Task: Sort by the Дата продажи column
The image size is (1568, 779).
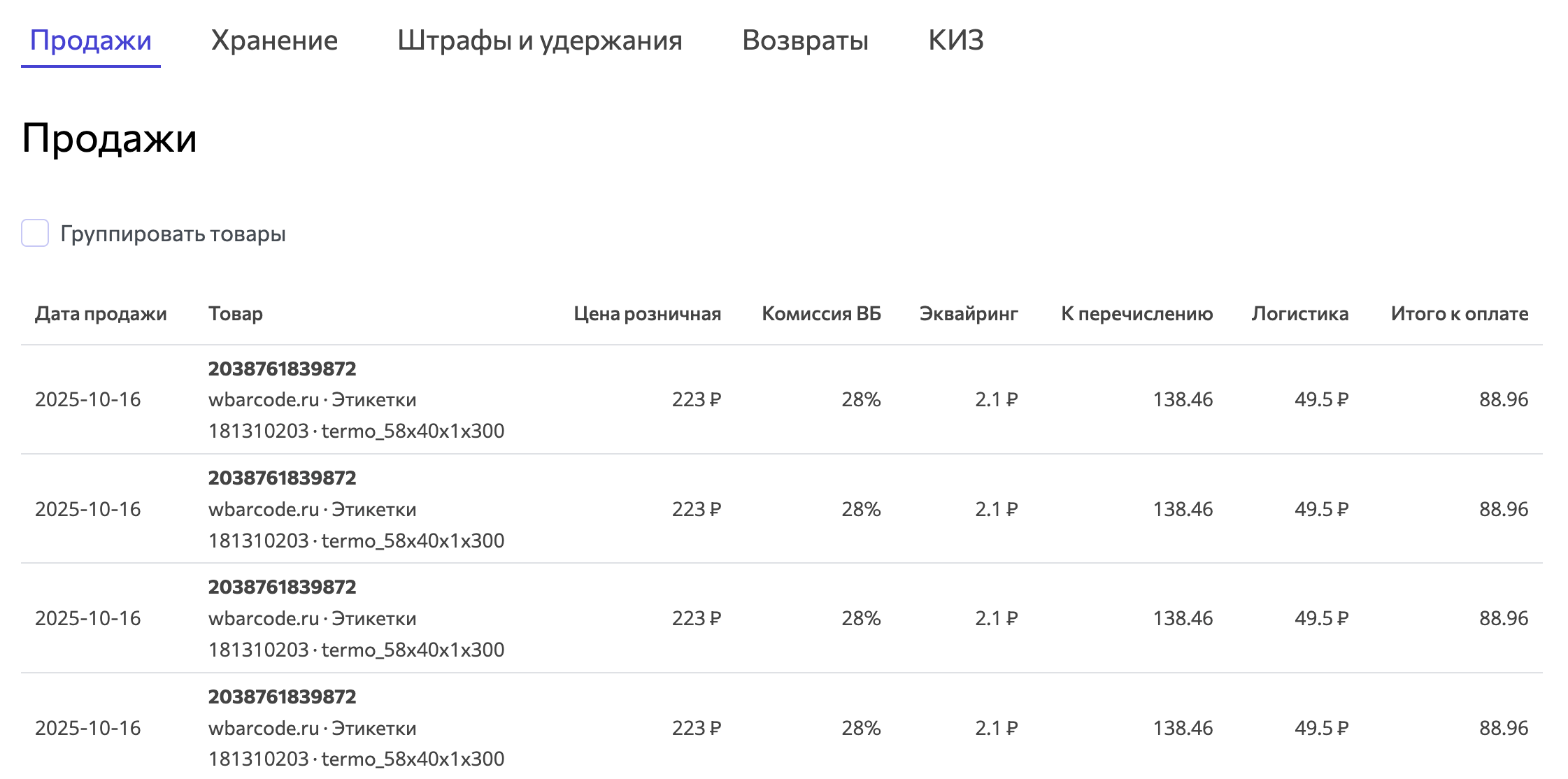Action: point(101,313)
